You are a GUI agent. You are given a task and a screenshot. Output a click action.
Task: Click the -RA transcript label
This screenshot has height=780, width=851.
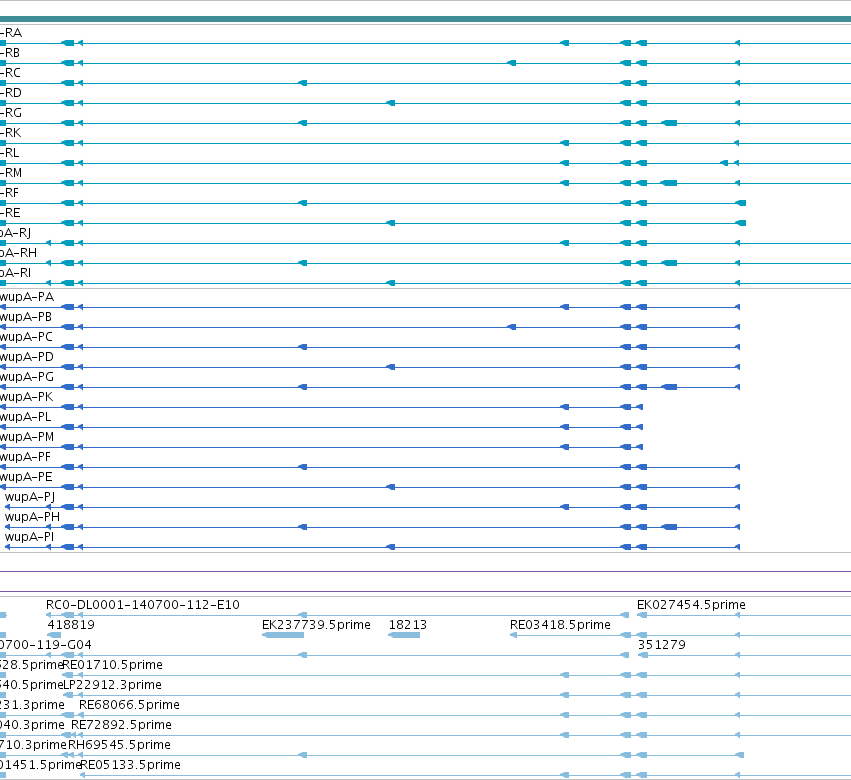point(11,33)
